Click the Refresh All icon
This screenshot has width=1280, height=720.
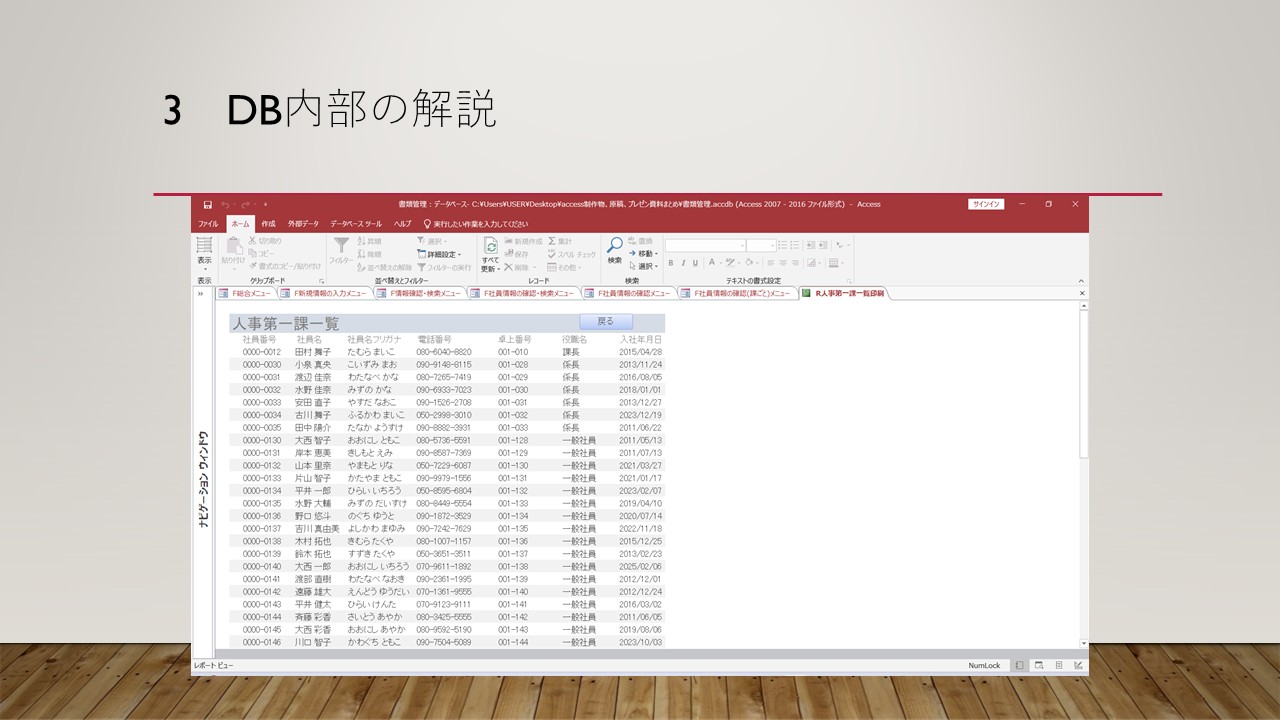click(x=490, y=246)
